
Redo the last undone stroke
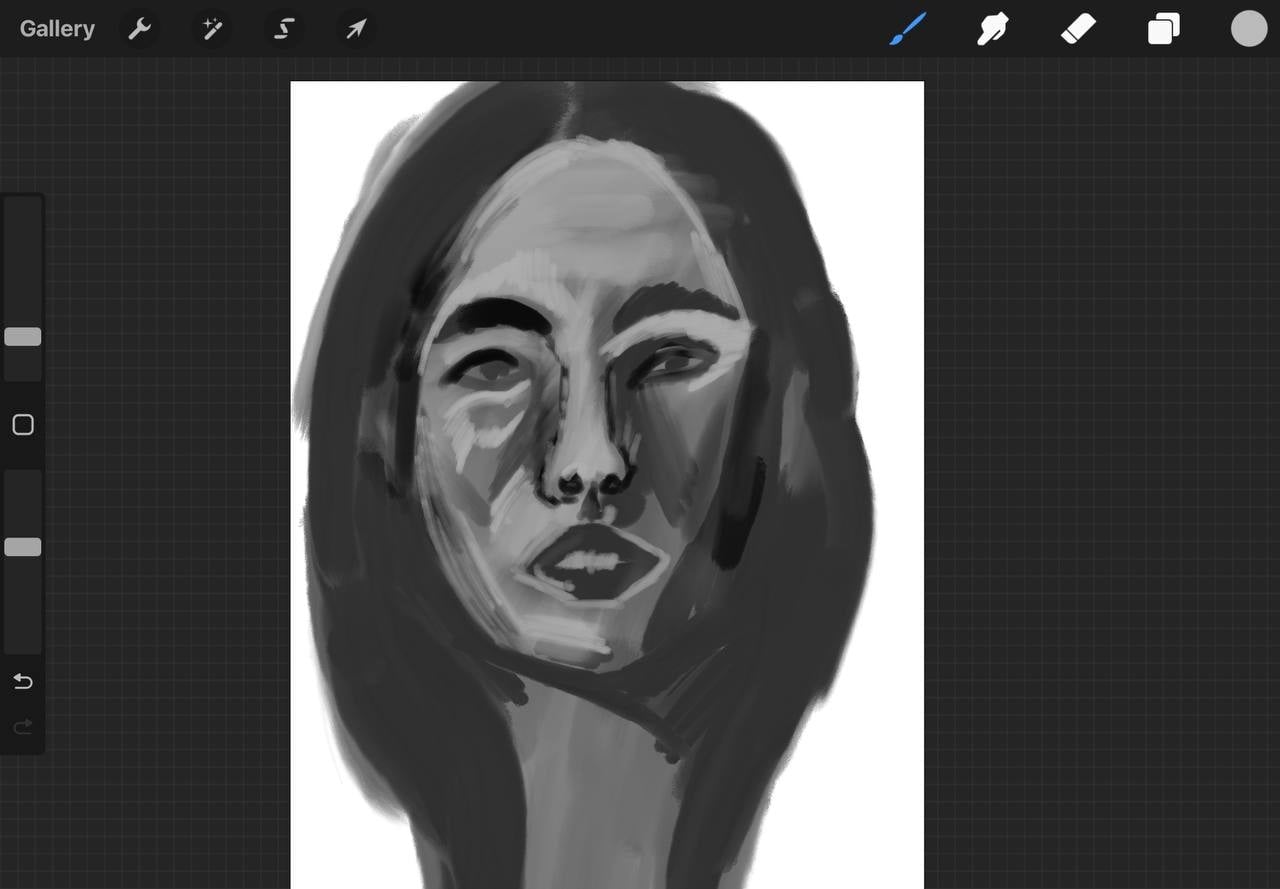point(23,727)
